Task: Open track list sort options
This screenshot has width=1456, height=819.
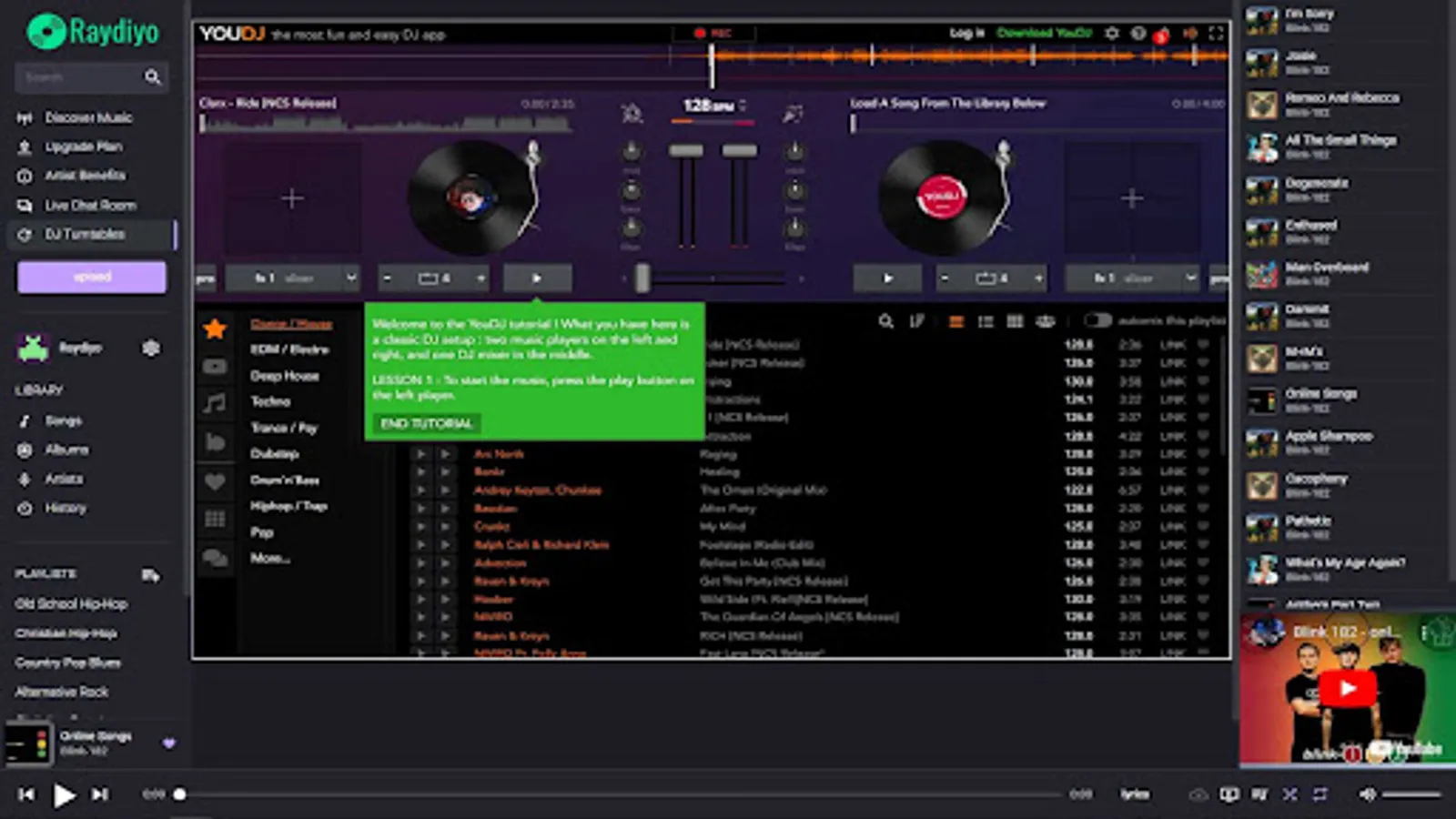Action: 916,321
